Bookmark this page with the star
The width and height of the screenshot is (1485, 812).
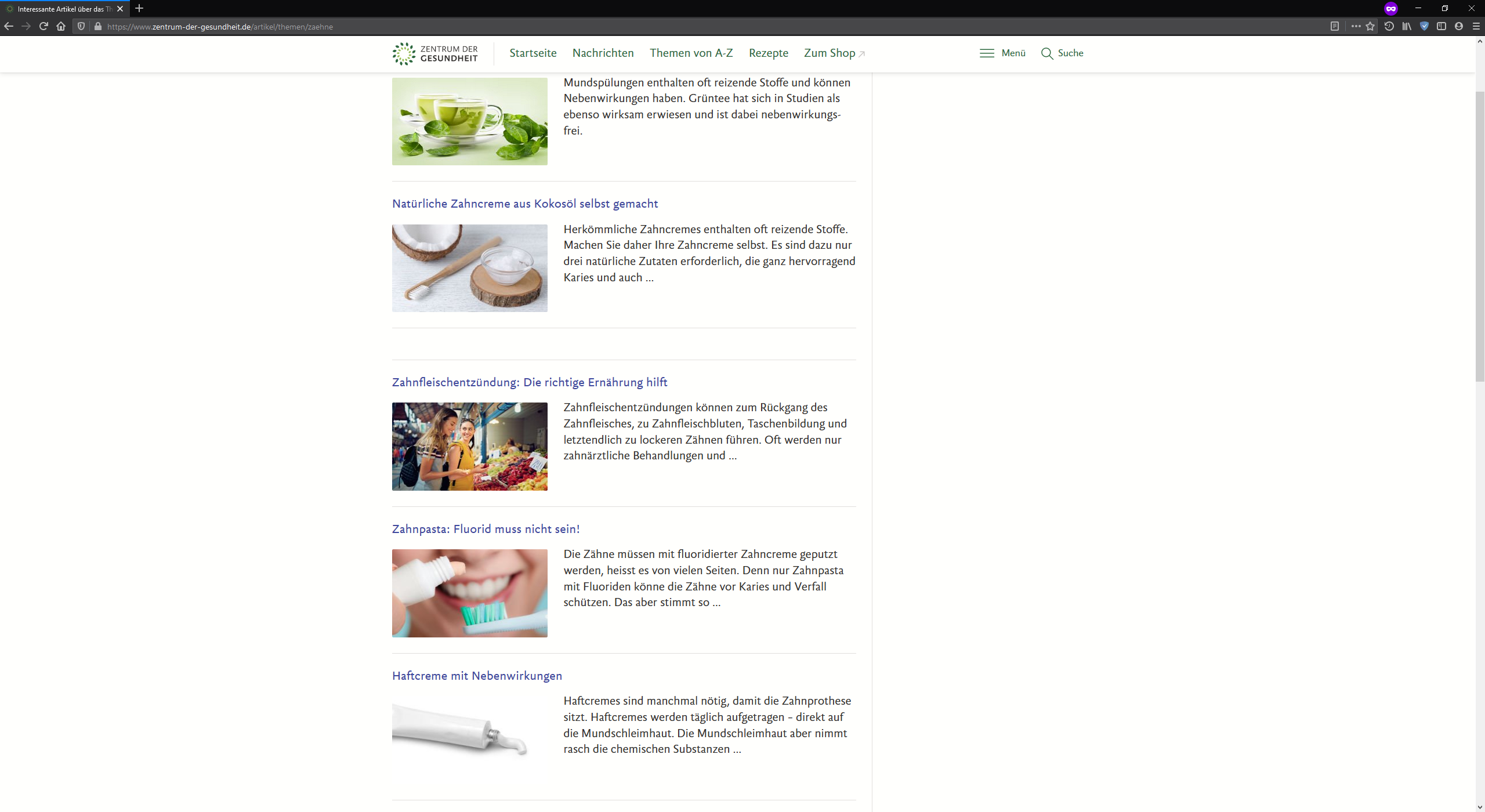coord(1370,26)
